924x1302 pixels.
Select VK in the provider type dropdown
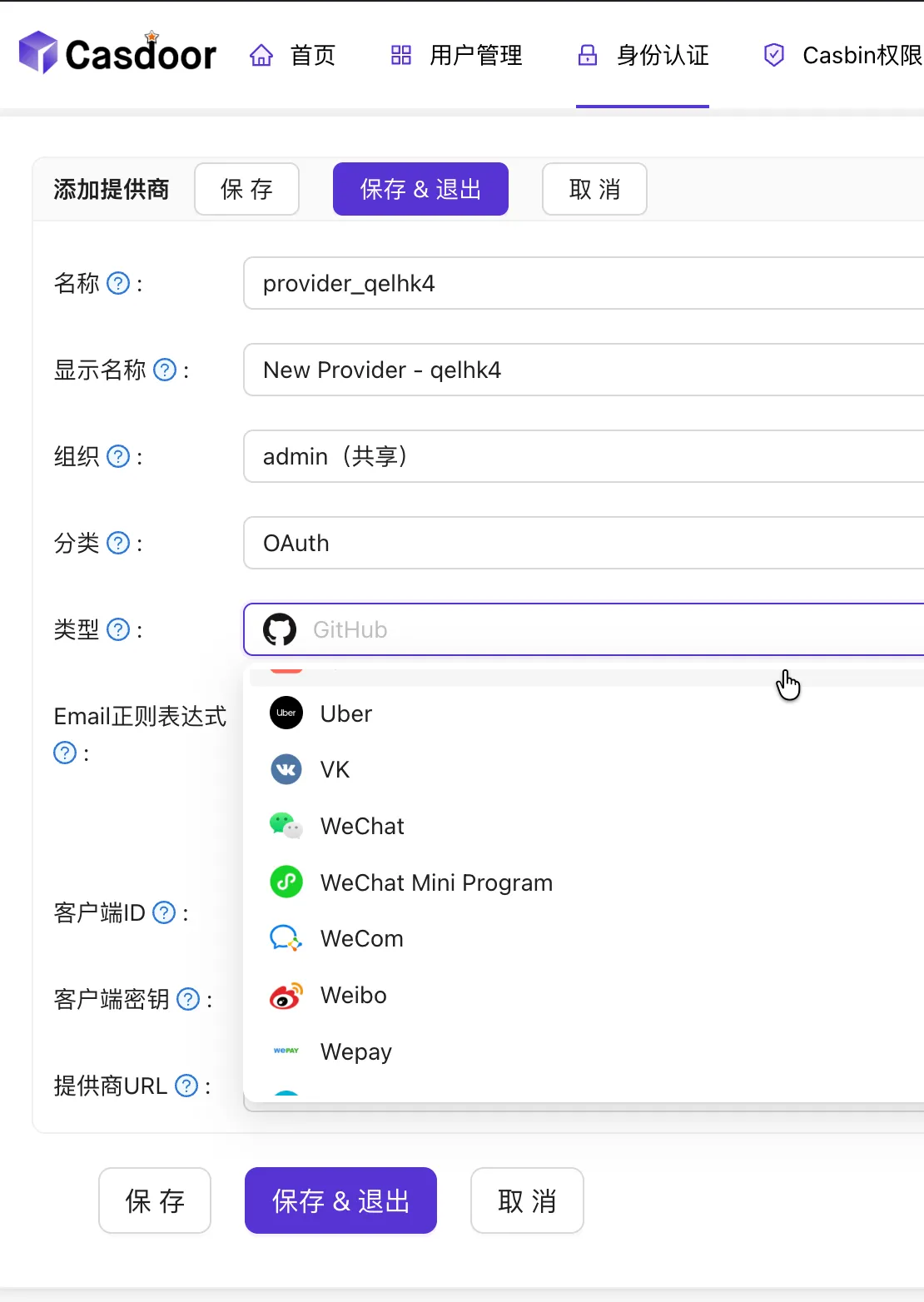335,770
